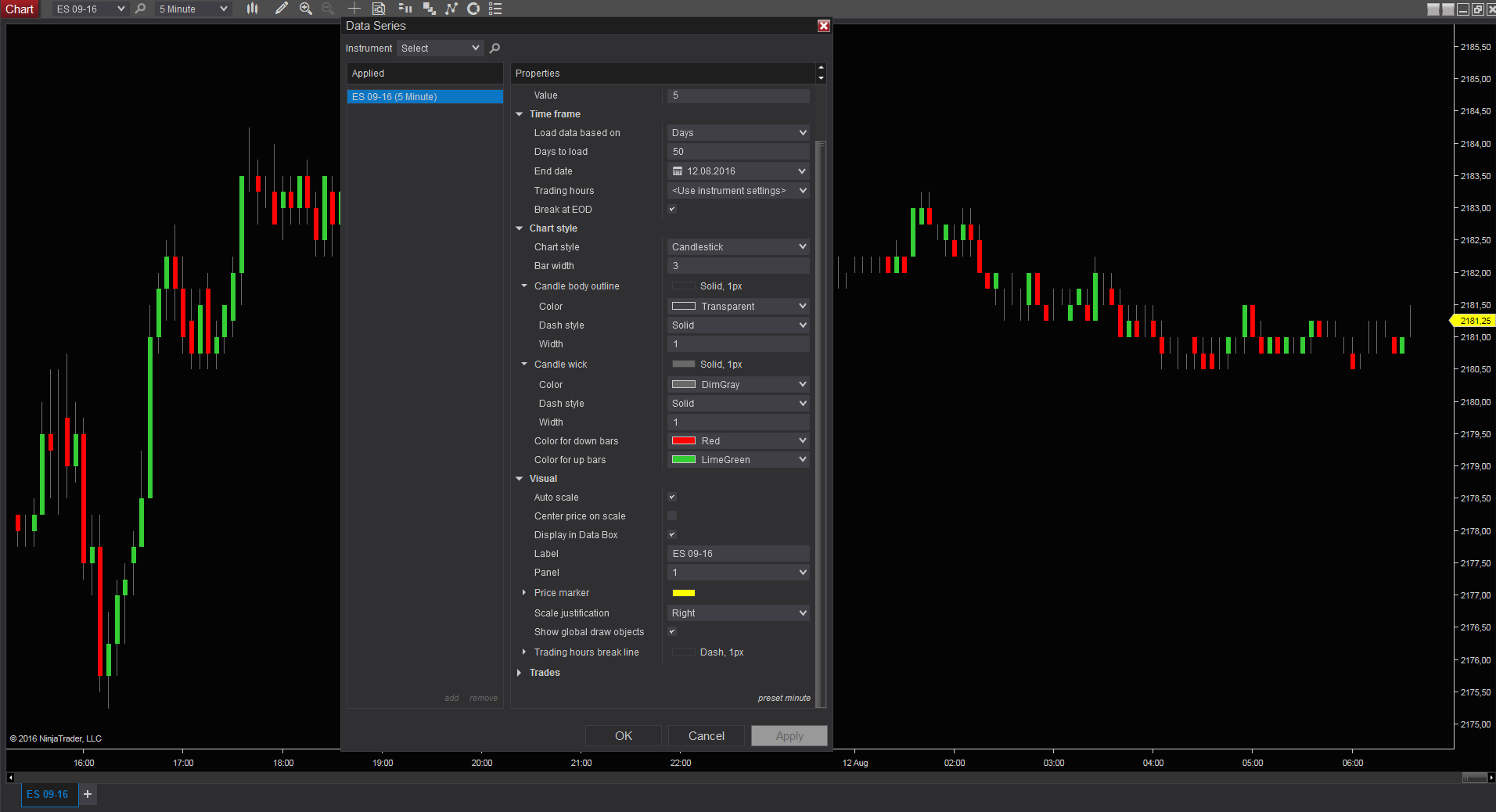Click Properties panel scroll down arrow
1496x812 pixels.
click(x=821, y=78)
